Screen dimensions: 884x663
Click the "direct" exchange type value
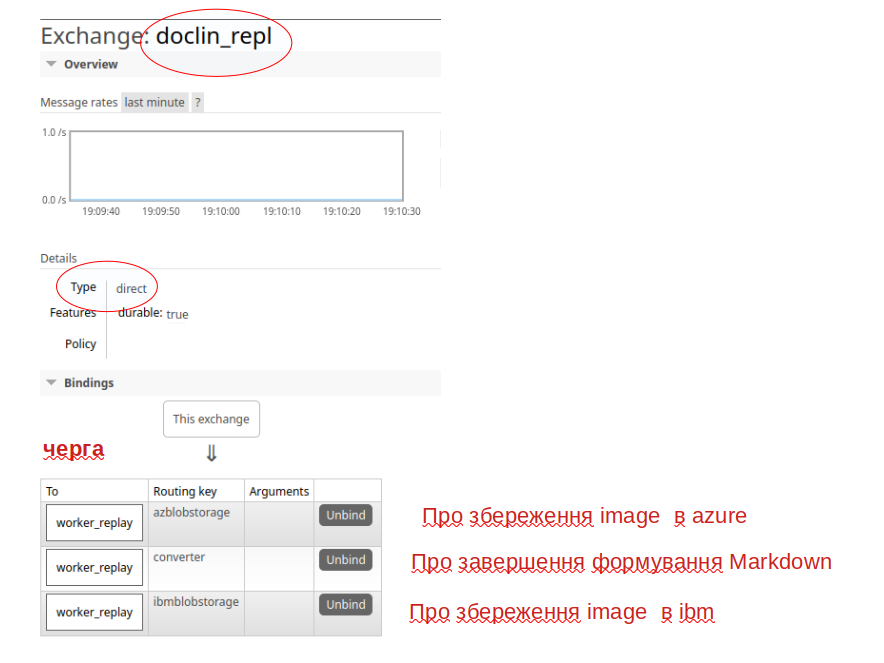click(x=131, y=289)
